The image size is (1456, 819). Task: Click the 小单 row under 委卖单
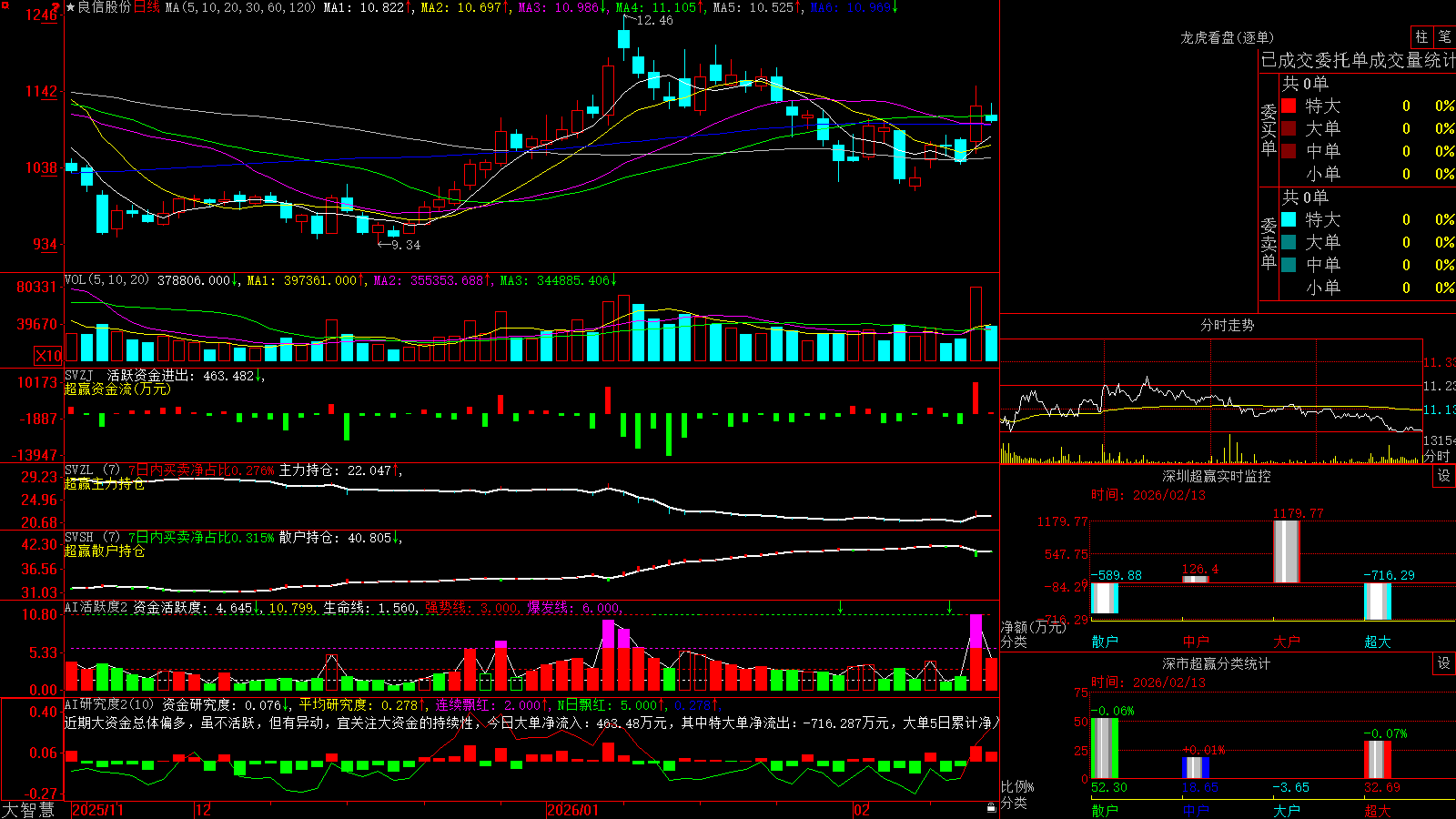(x=1369, y=288)
